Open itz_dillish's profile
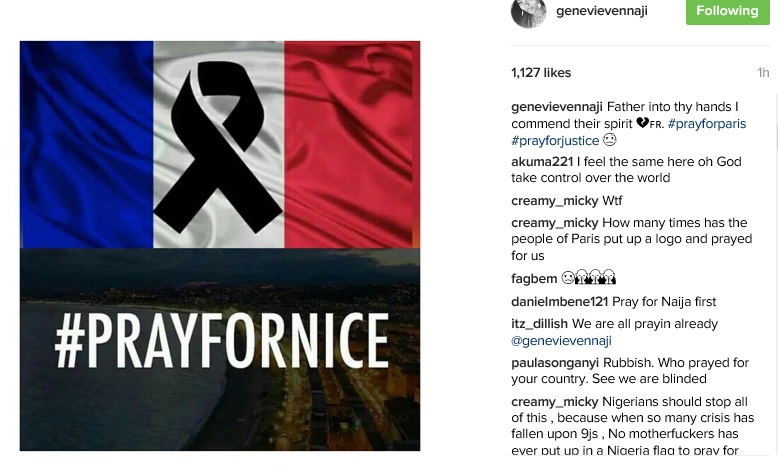The image size is (778, 465). pyautogui.click(x=539, y=324)
